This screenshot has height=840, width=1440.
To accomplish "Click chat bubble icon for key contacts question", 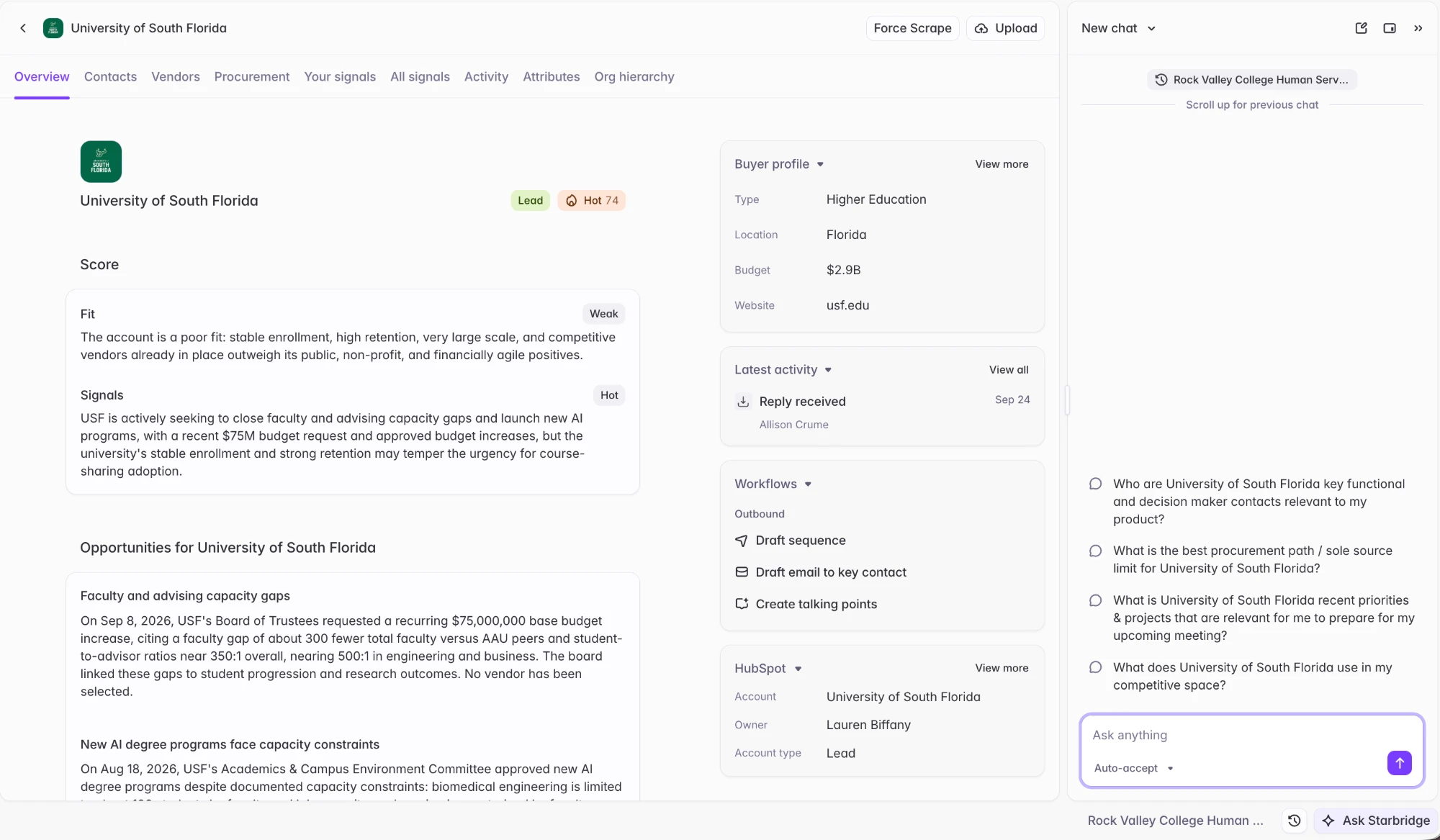I will pyautogui.click(x=1095, y=484).
